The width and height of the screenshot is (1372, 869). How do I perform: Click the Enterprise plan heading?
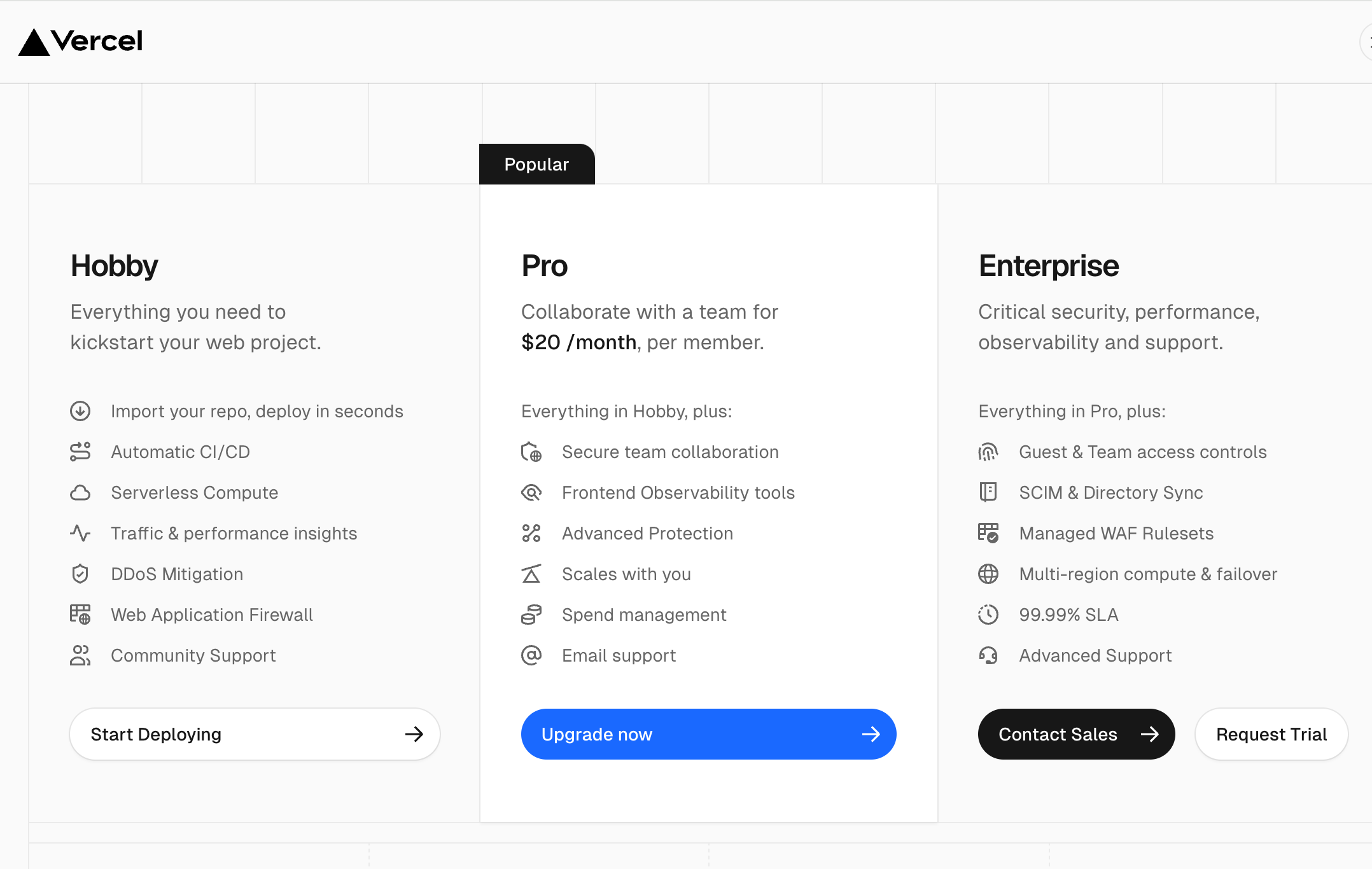click(x=1048, y=265)
